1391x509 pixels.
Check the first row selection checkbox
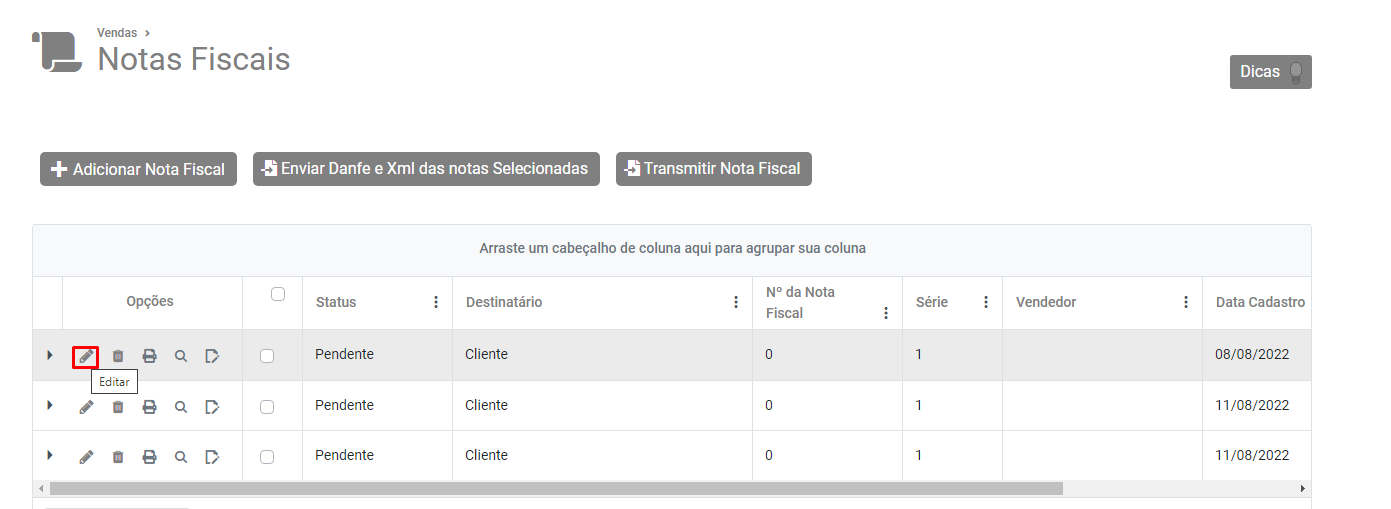pos(267,356)
